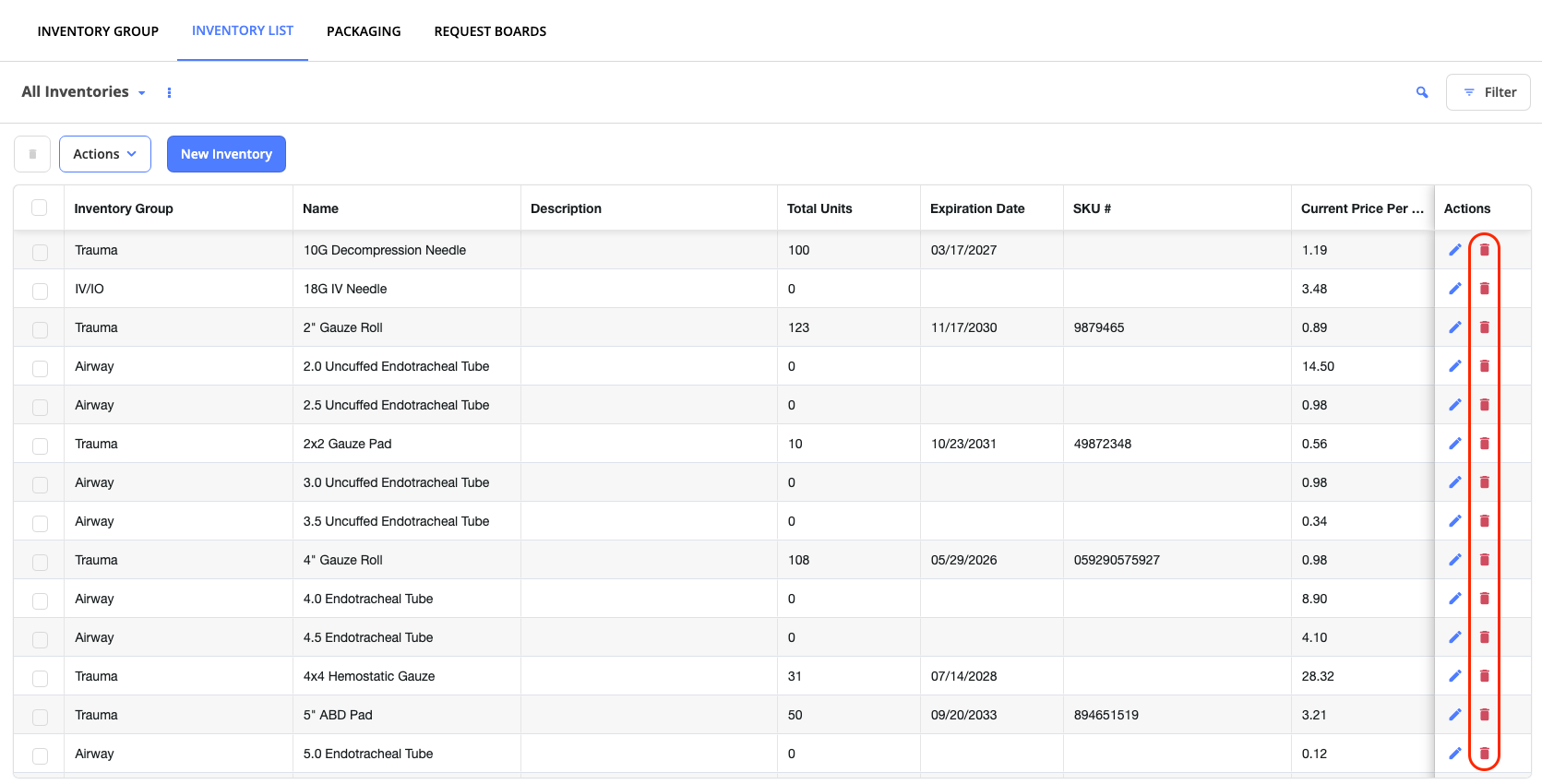Sort by the Total Units column header
1542x784 pixels.
tap(819, 208)
